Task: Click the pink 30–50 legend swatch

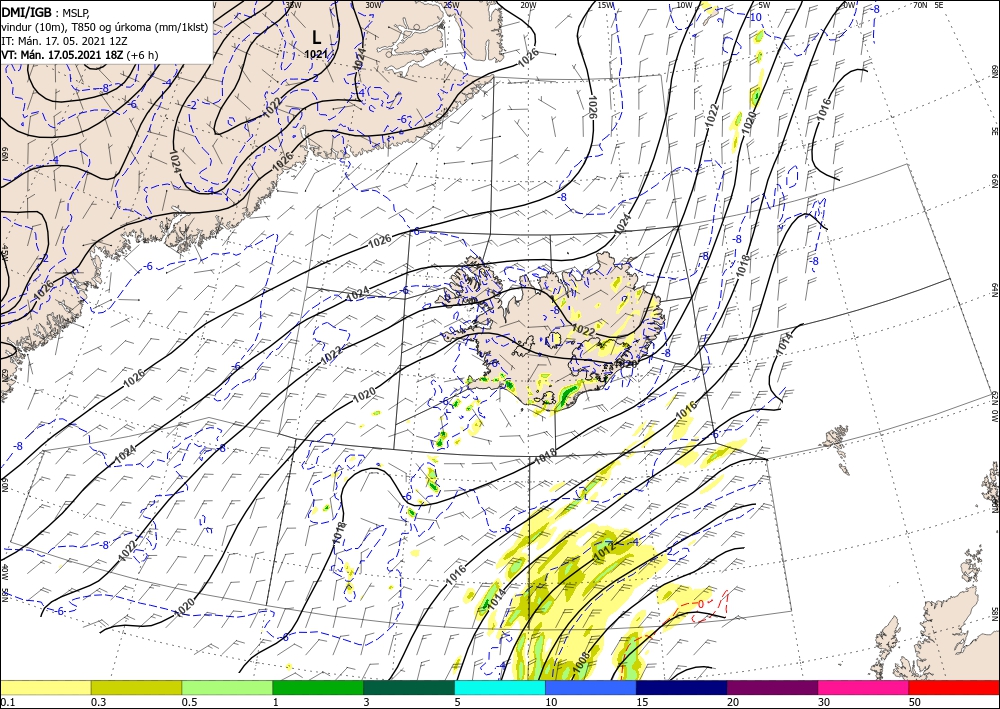Action: (864, 687)
